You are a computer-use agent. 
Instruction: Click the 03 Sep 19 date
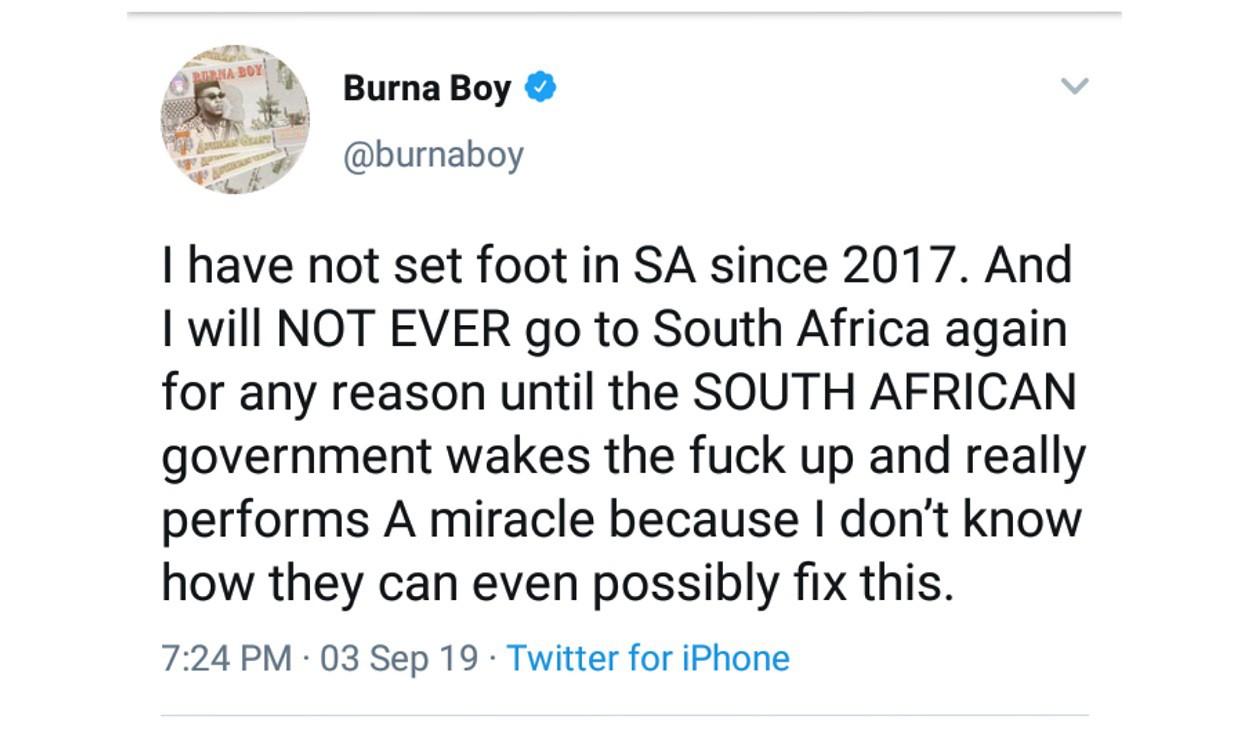[400, 658]
